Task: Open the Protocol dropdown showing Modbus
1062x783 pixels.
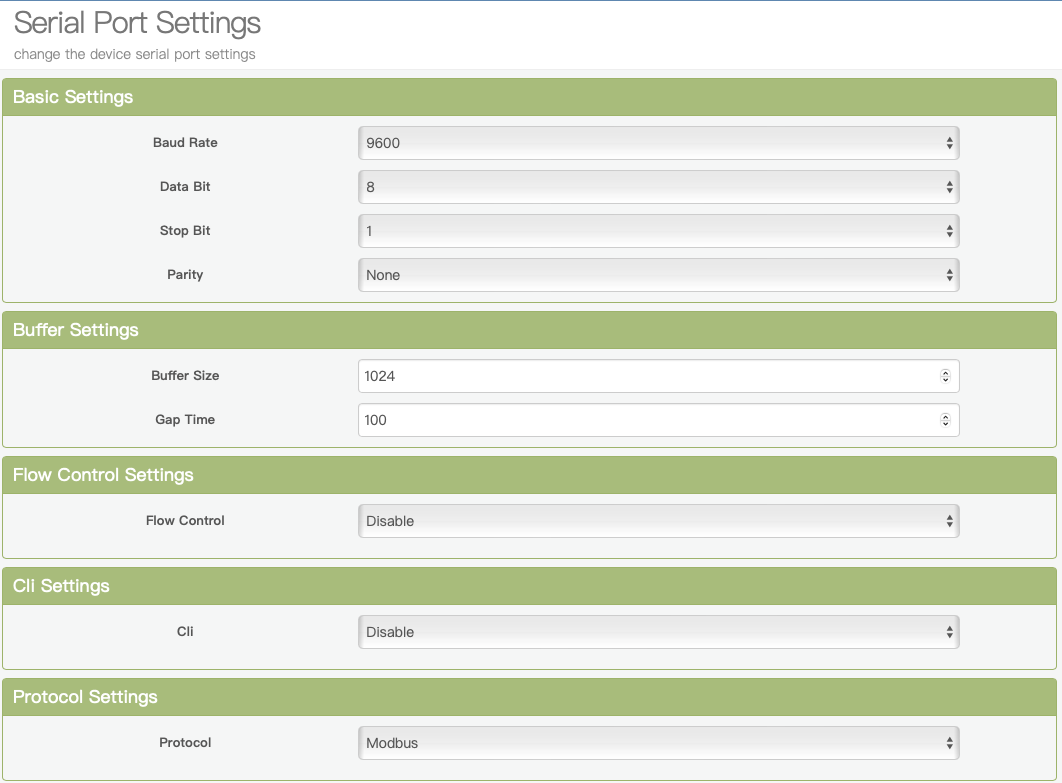Action: (658, 743)
